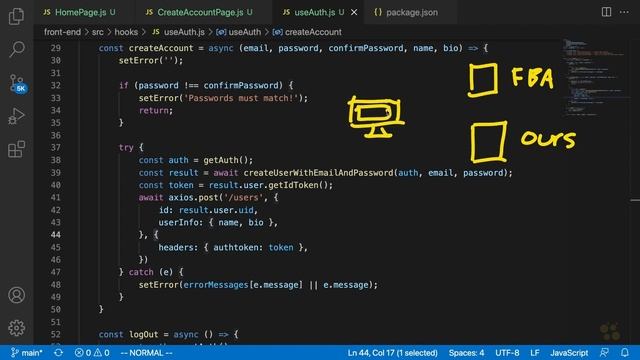The width and height of the screenshot is (640, 360).
Task: Click 'catch' keyword on line 47
Action: [141, 272]
